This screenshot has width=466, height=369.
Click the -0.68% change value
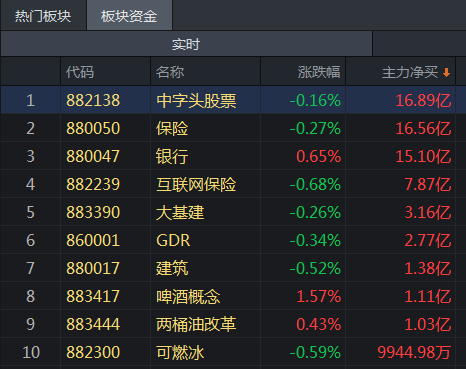point(315,184)
